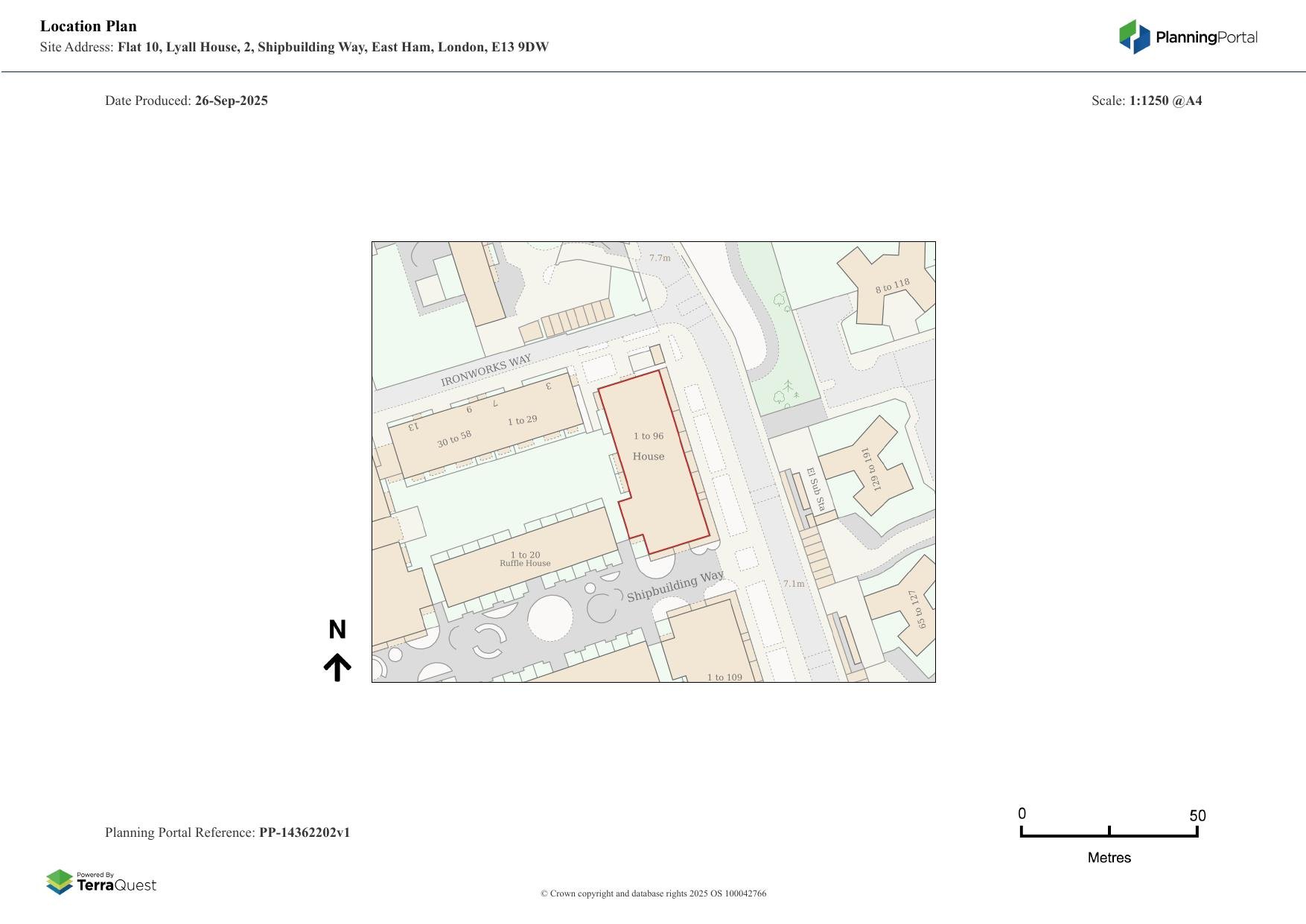Click the 7.7m spot height label
Screen dimensions: 1306x924
click(660, 258)
